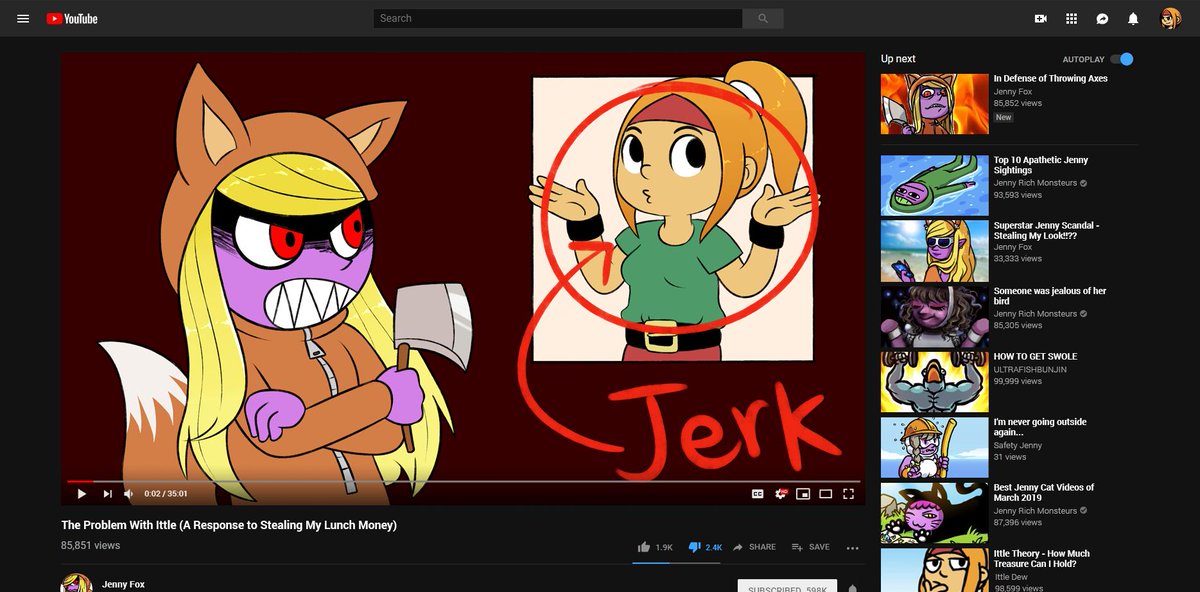
Task: Open In Defense of Throwing Axes thumbnail
Action: (x=934, y=104)
